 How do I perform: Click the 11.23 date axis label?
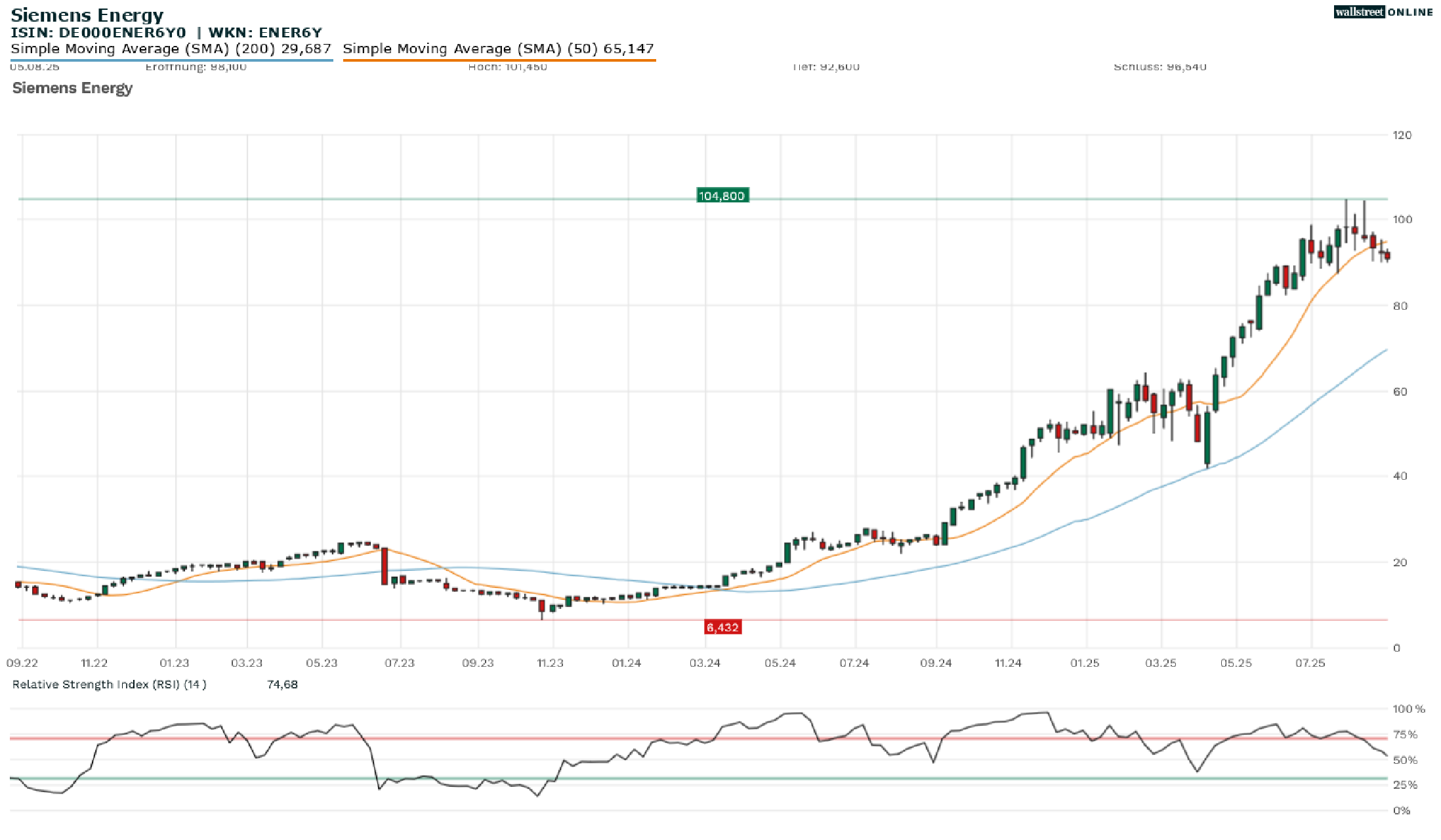tap(550, 663)
